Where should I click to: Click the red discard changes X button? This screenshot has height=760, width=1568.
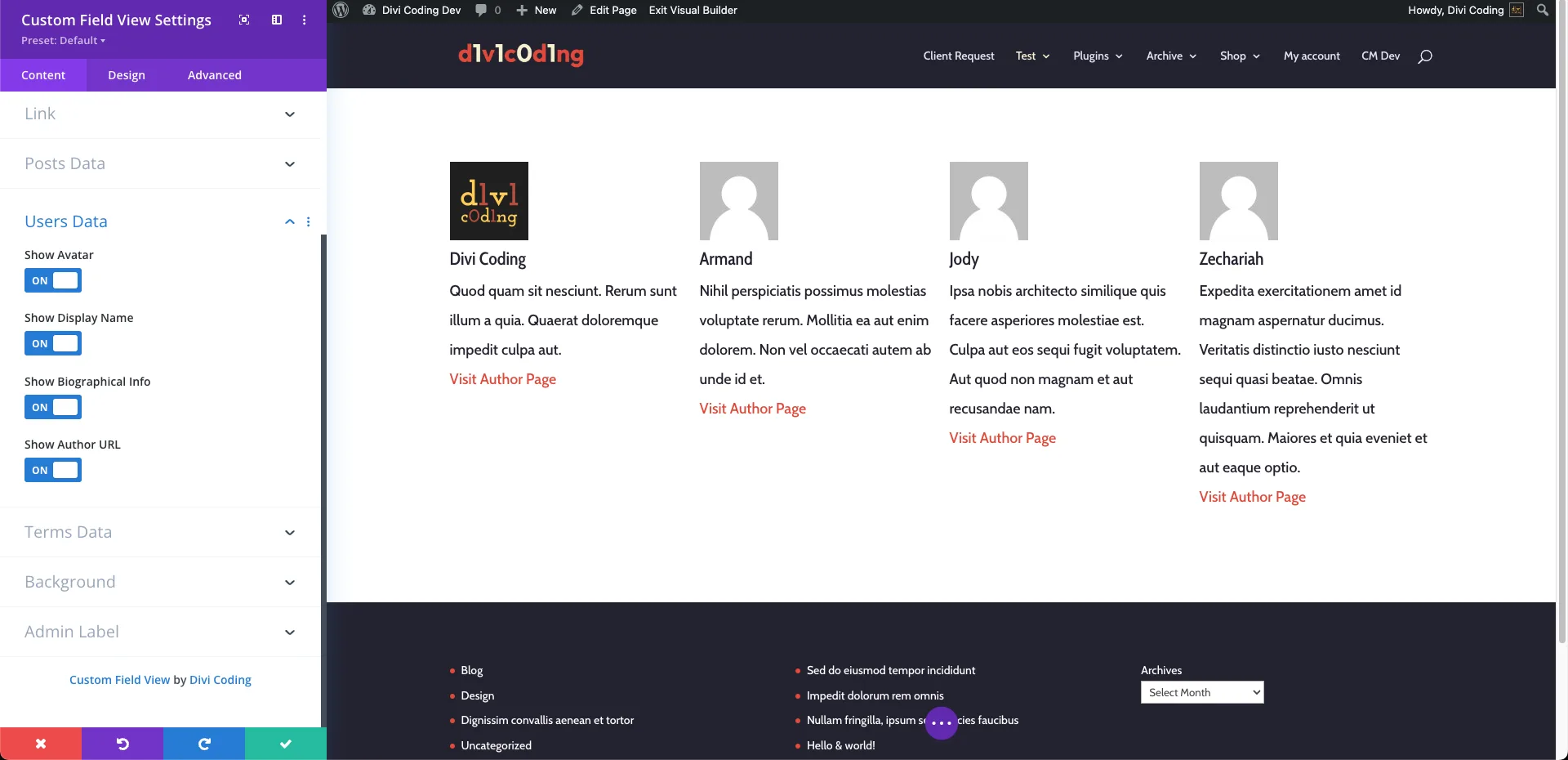pyautogui.click(x=41, y=744)
